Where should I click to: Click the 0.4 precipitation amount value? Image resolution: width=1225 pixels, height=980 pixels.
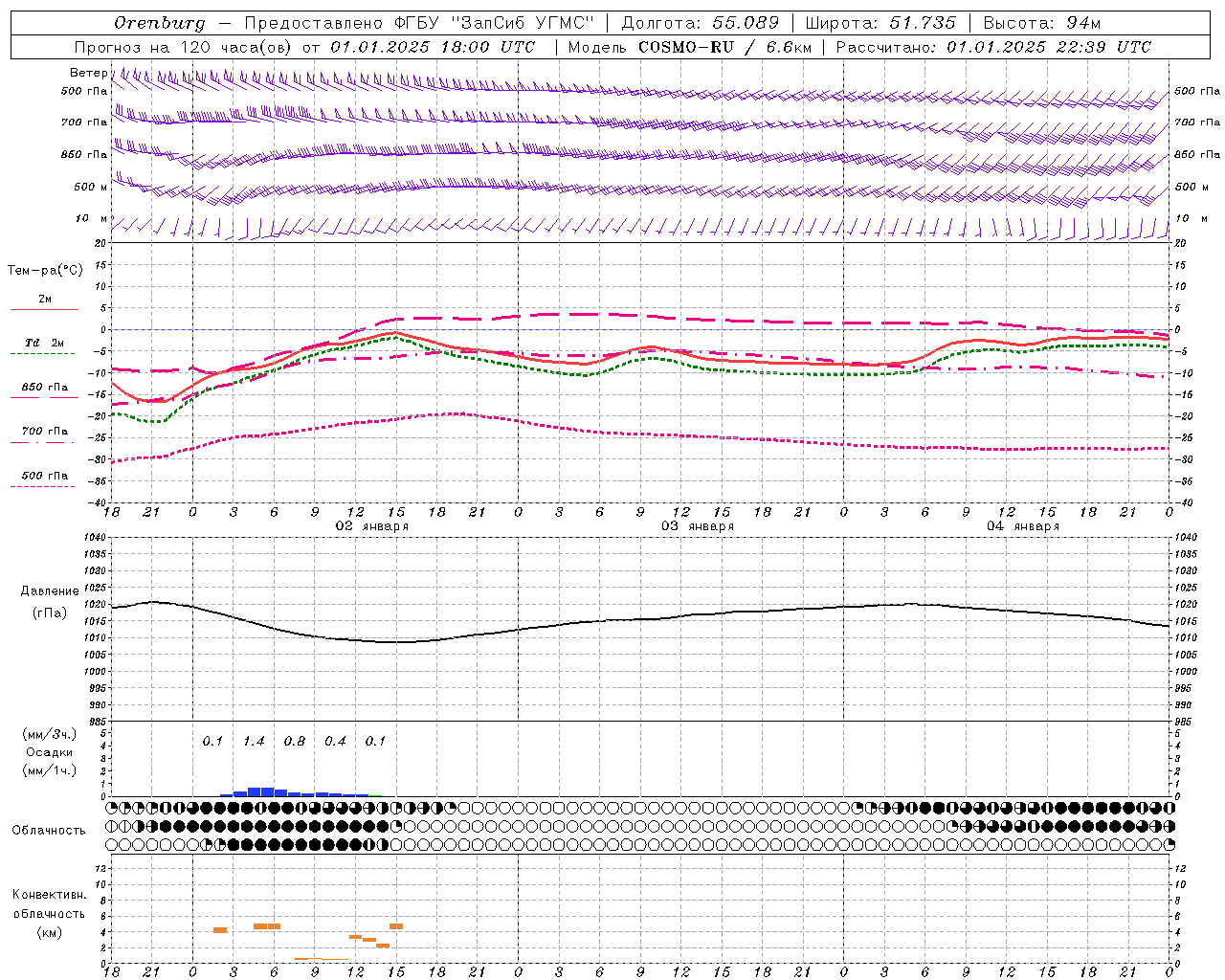(x=335, y=741)
